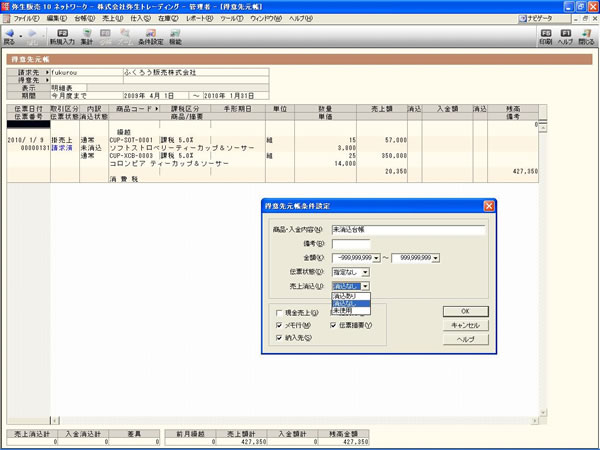Click the 戻る back arrow icon
Screen dimensions: 600x450
[x=10, y=33]
